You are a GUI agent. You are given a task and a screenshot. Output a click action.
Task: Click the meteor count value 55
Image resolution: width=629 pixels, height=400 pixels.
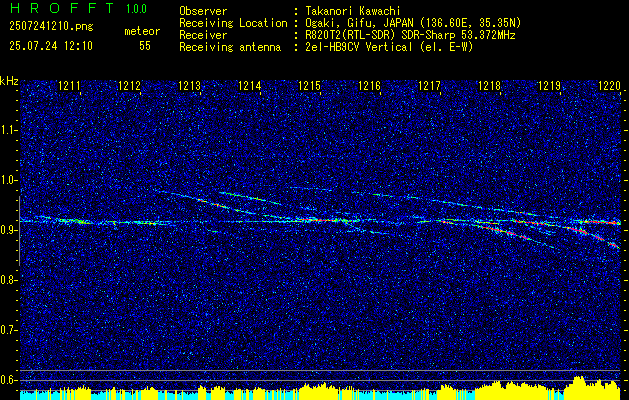(145, 46)
